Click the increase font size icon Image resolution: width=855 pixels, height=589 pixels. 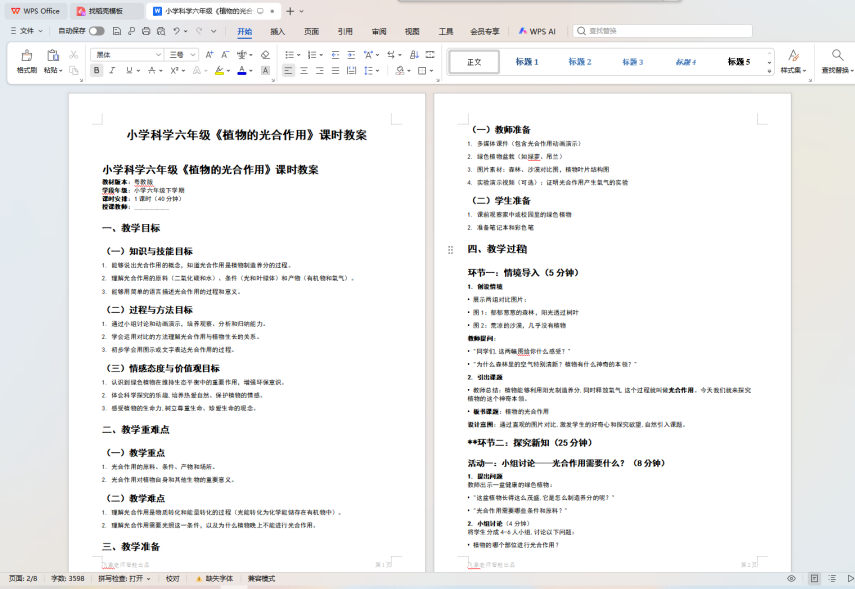[210, 54]
